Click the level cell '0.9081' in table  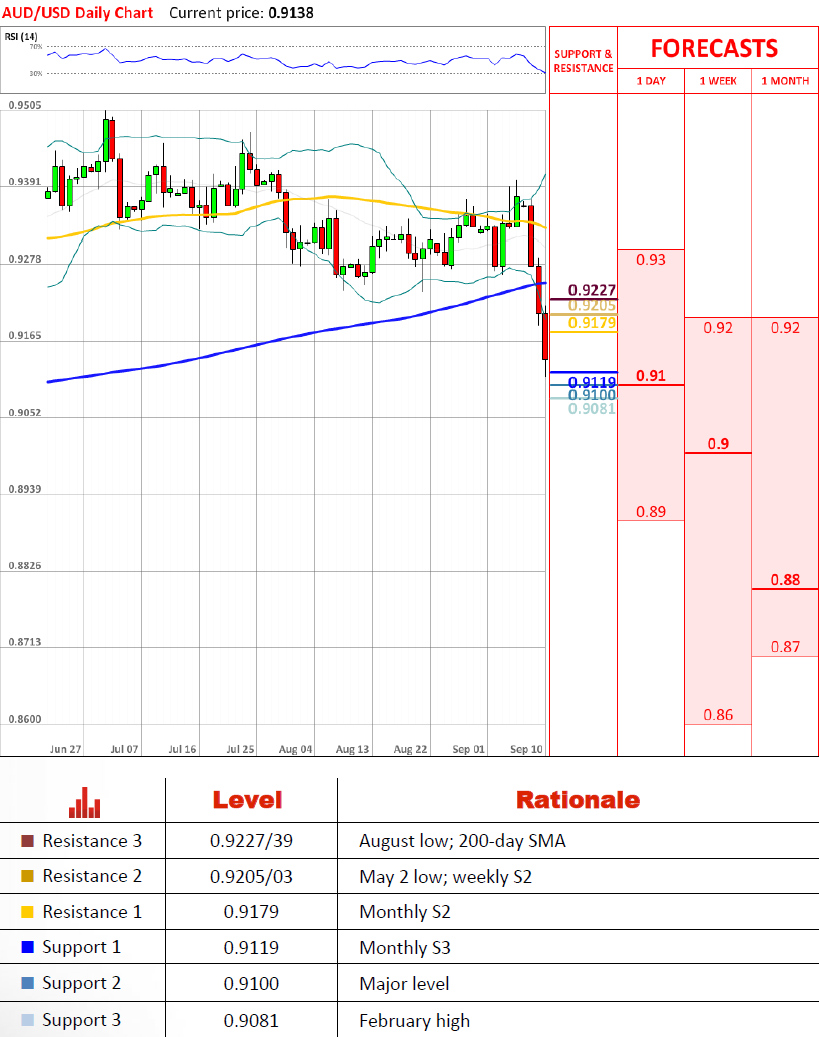click(x=251, y=1020)
